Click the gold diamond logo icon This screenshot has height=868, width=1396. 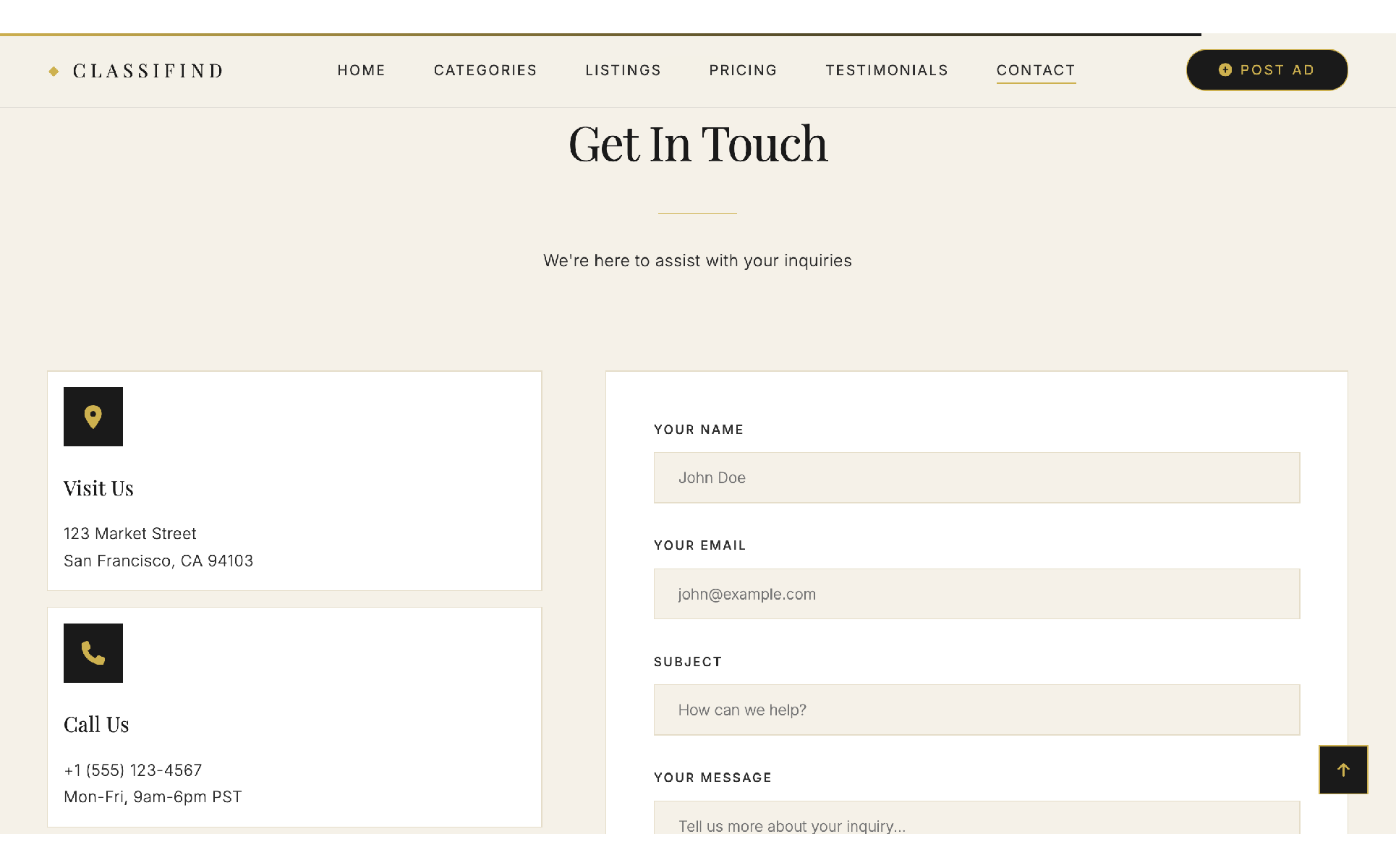coord(54,71)
